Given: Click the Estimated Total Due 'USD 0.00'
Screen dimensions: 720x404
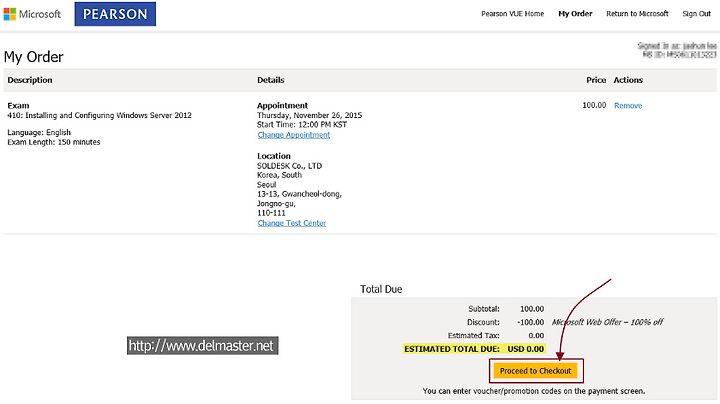Looking at the screenshot, I should 526,349.
